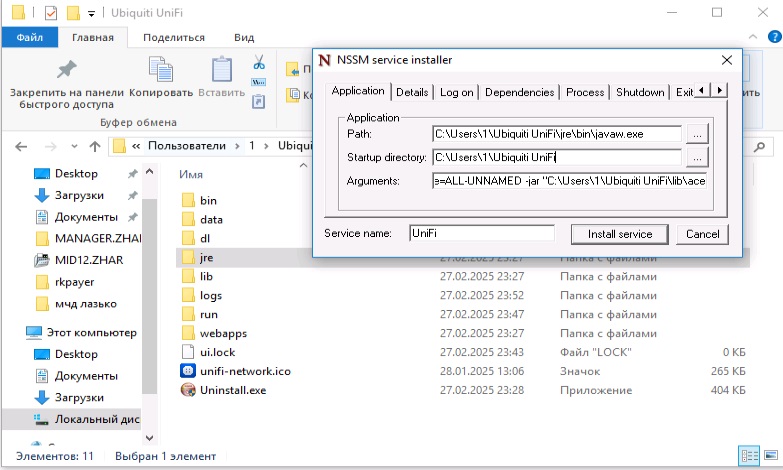Click the search magnifier icon
The height and width of the screenshot is (470, 783).
[x=760, y=146]
